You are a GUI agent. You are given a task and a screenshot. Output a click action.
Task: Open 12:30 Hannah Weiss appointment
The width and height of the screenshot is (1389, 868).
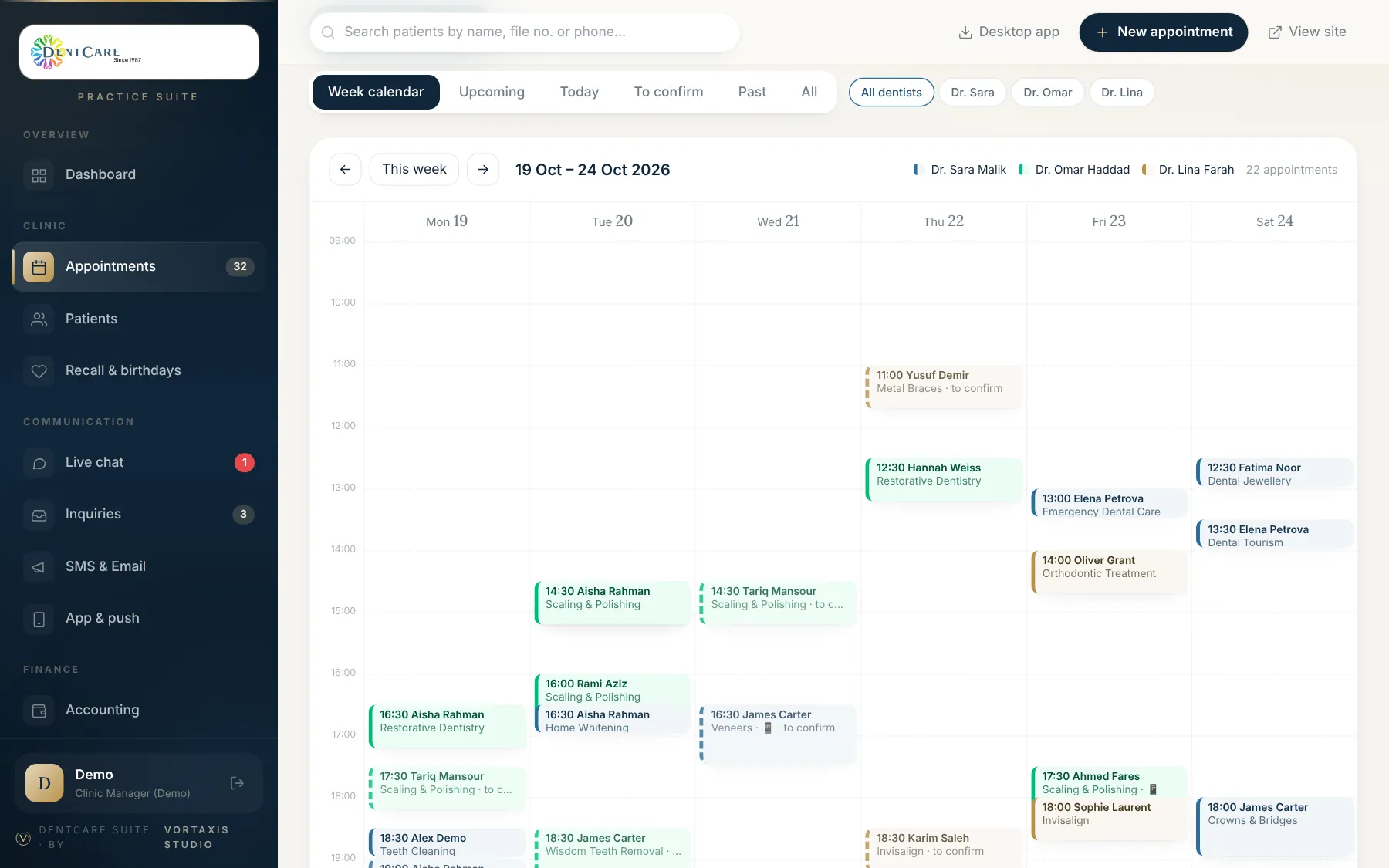tap(944, 479)
